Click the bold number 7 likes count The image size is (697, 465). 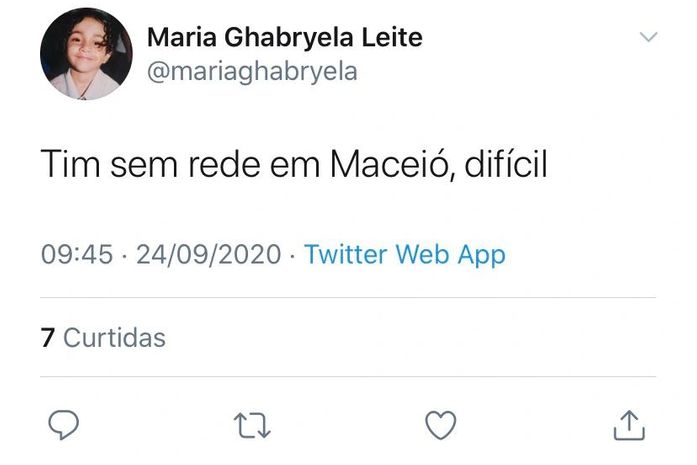pos(47,338)
